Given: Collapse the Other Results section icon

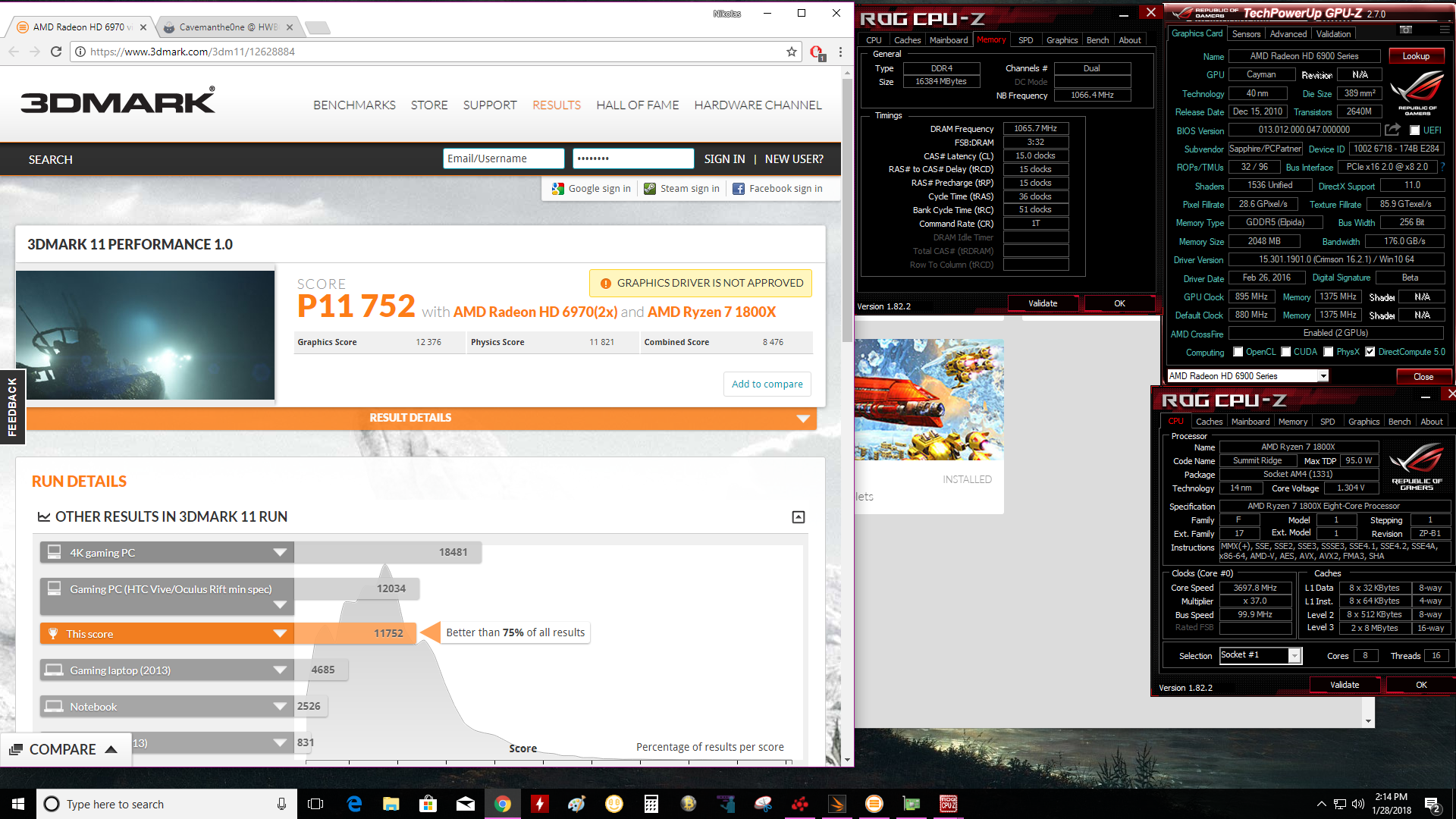Looking at the screenshot, I should point(799,517).
